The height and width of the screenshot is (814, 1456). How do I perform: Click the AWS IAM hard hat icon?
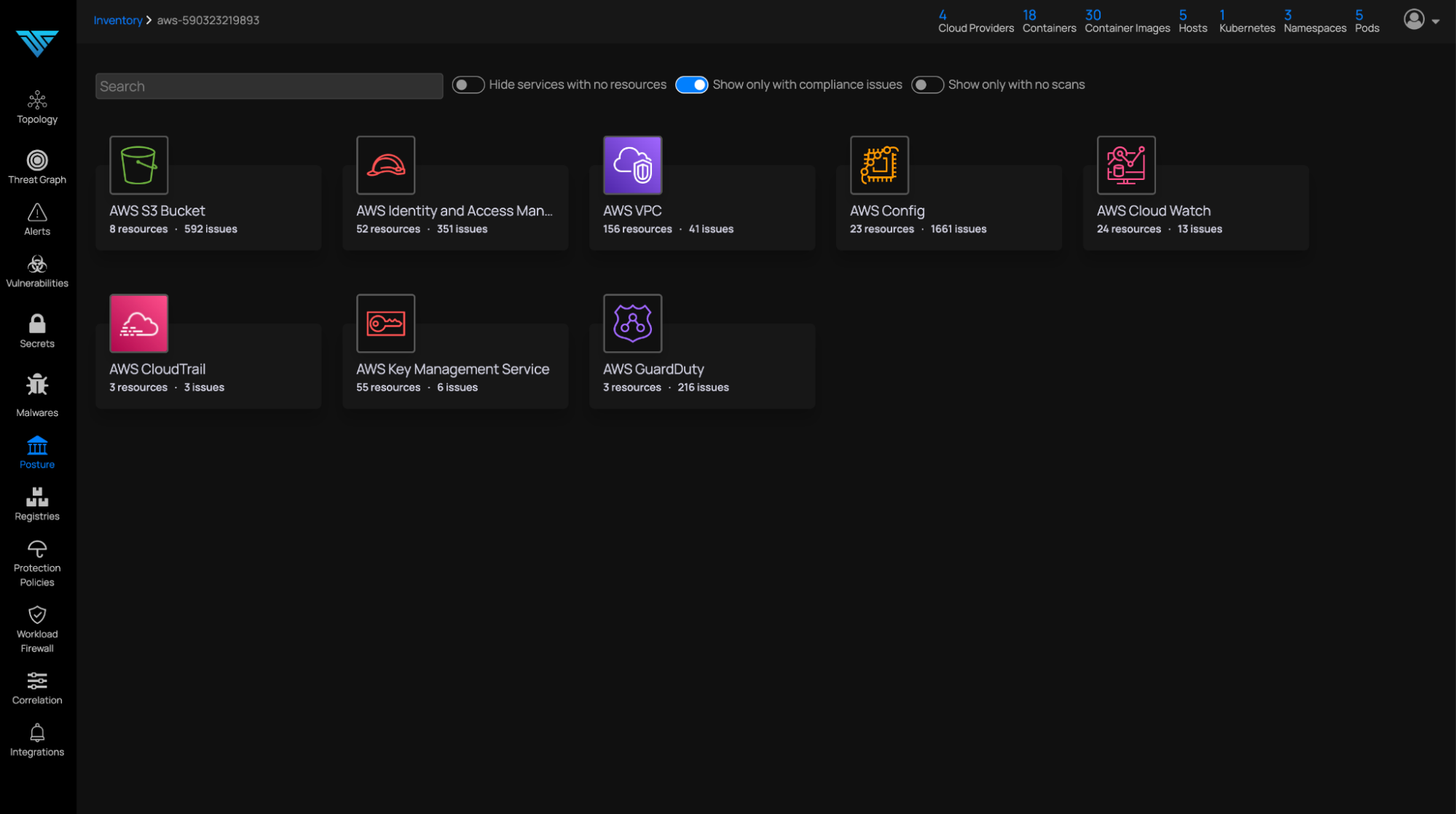(x=385, y=165)
